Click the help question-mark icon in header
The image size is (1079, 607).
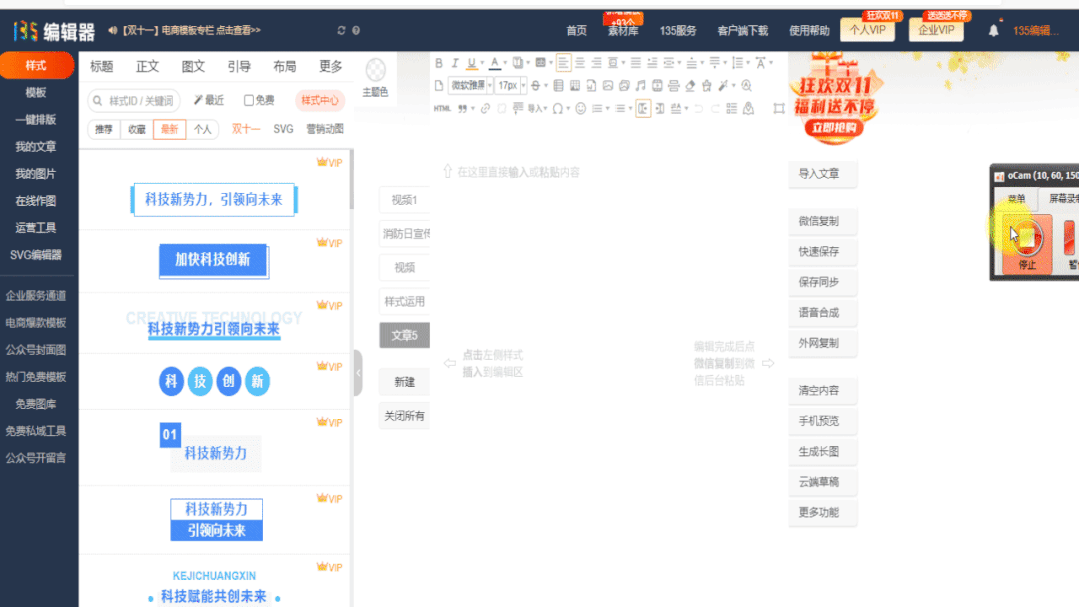[356, 30]
